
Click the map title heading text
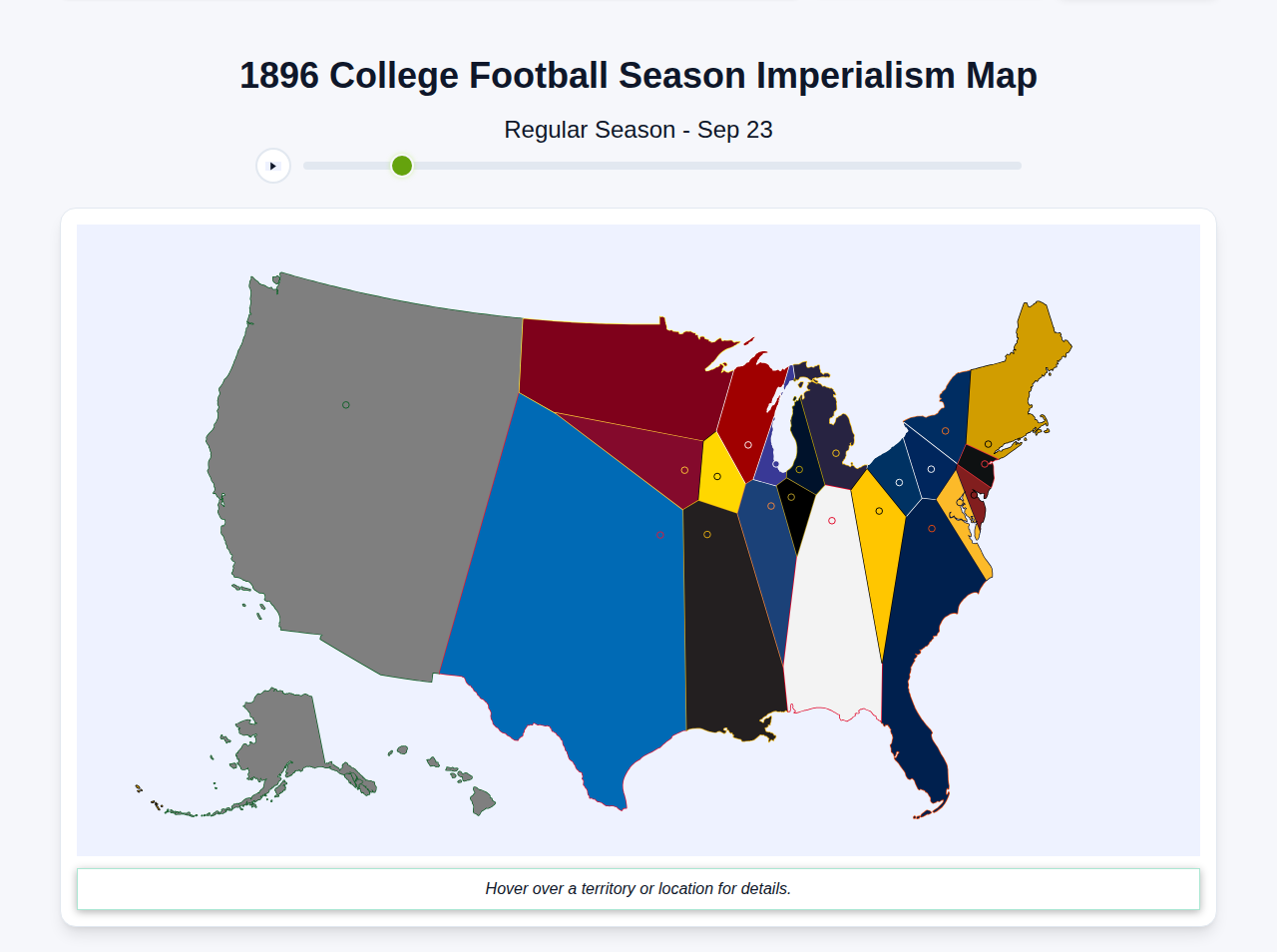[638, 74]
